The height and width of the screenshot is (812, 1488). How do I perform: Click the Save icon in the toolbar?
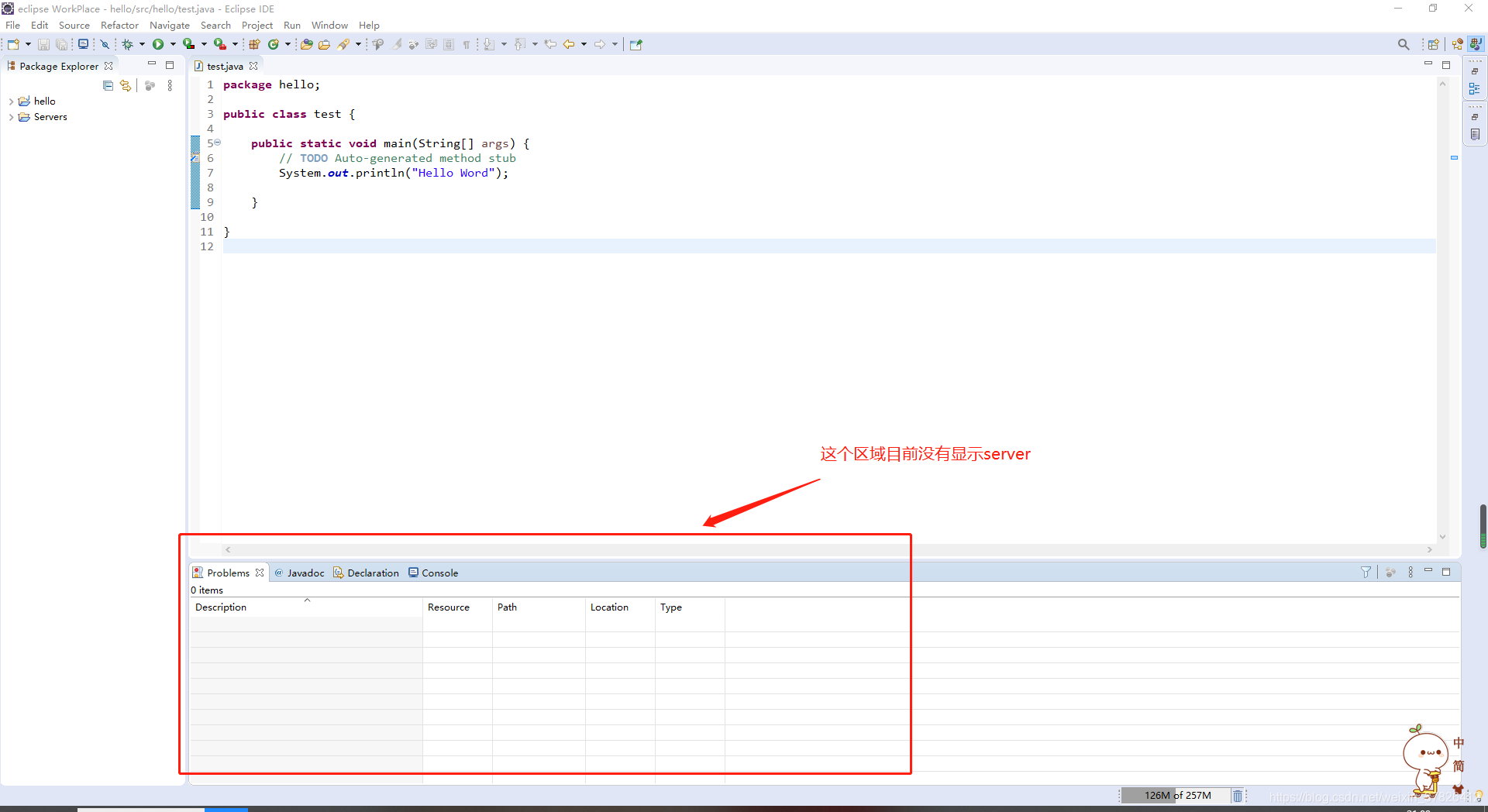click(x=43, y=44)
